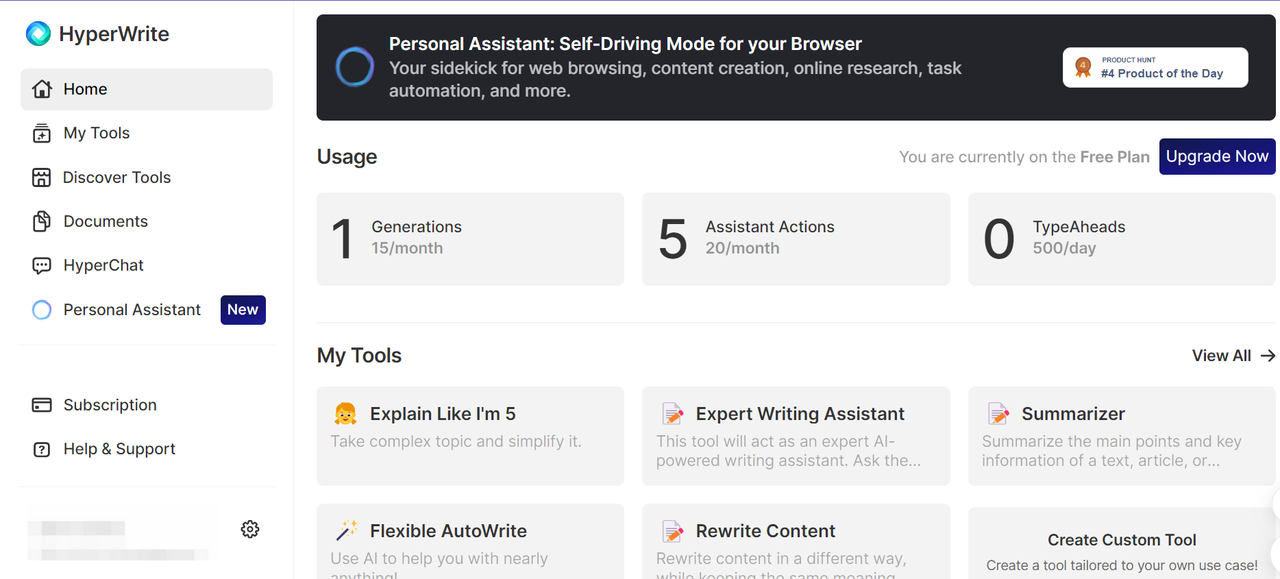Click the Personal Assistant Self-Driving Mode banner

tap(796, 67)
